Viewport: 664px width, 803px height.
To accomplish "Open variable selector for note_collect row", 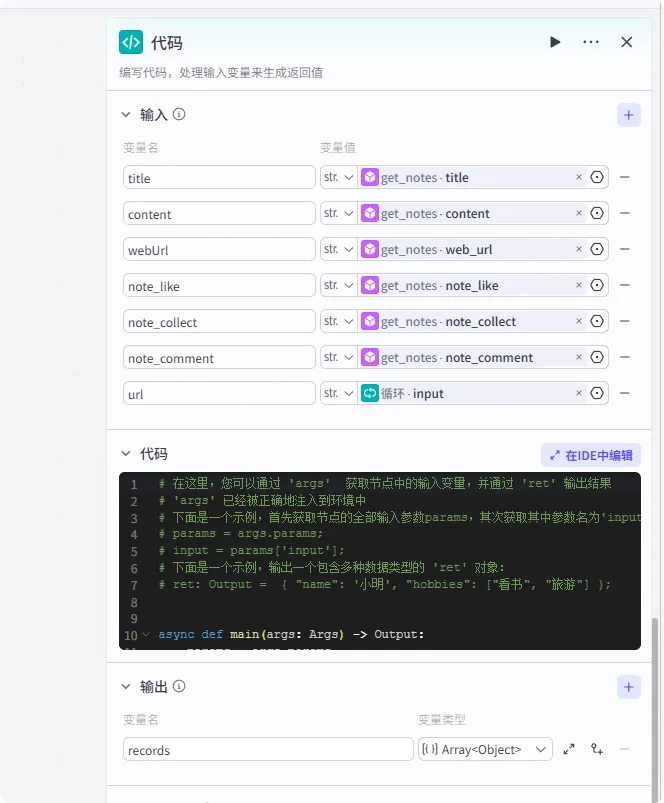I will 597,321.
